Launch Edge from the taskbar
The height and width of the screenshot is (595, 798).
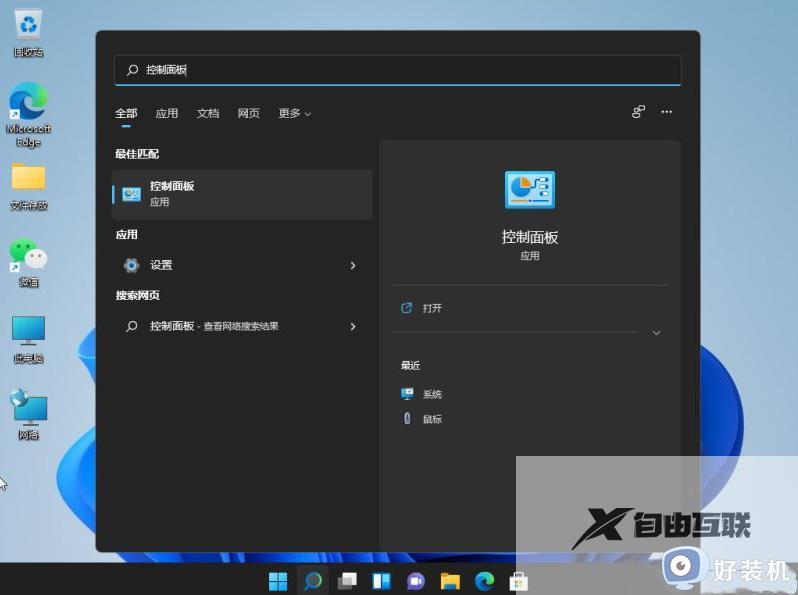pos(484,581)
